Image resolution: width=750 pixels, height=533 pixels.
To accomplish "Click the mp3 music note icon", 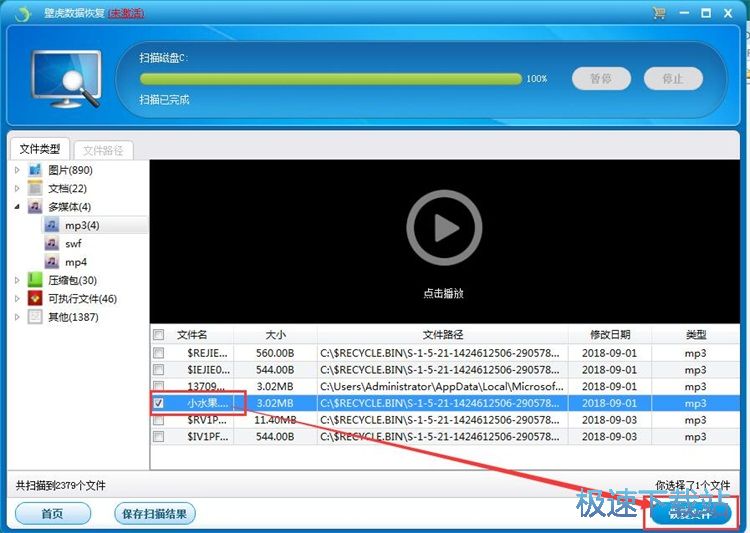I will [52, 225].
